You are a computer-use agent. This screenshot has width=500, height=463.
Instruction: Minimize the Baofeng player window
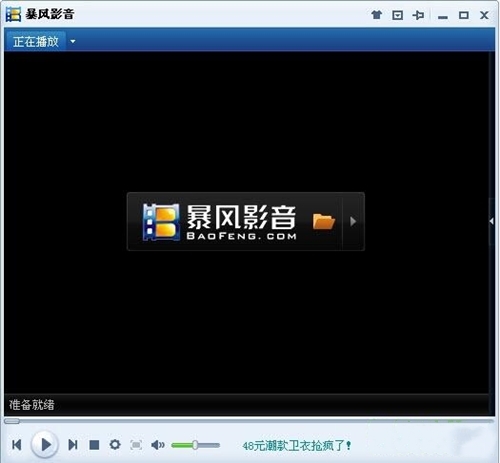(443, 17)
